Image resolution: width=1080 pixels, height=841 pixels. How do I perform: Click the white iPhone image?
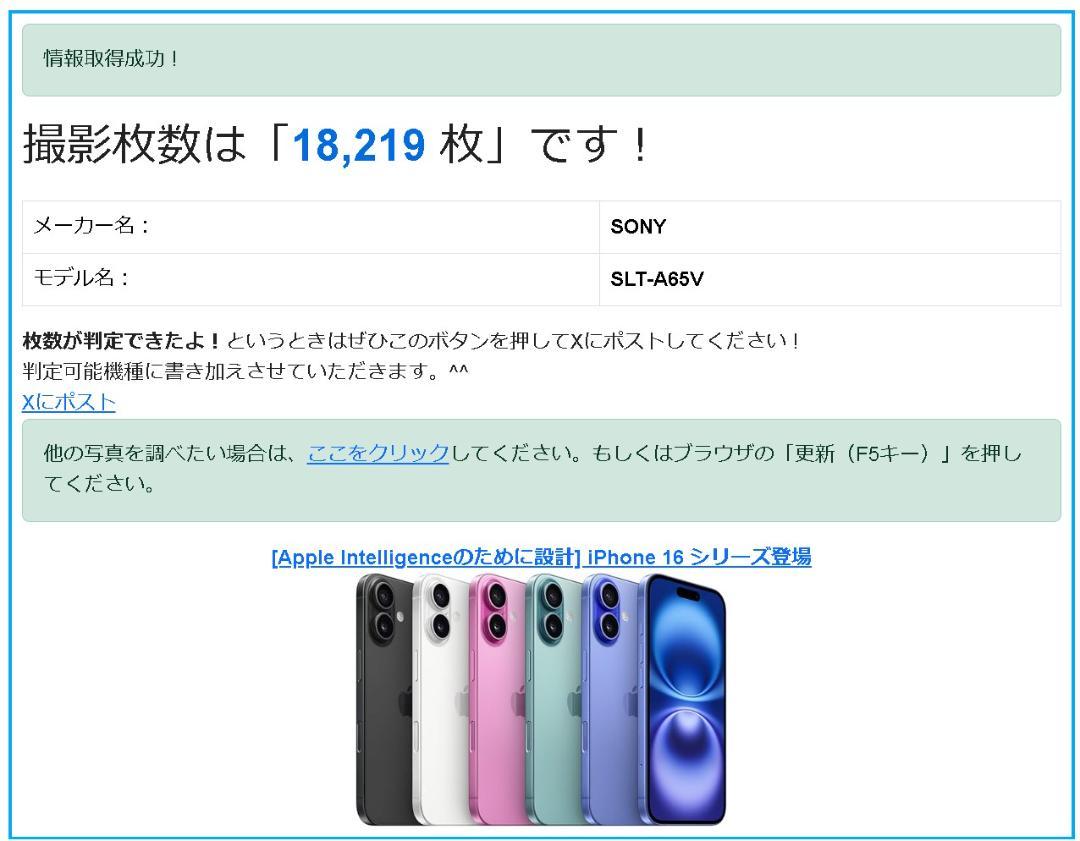point(441,698)
